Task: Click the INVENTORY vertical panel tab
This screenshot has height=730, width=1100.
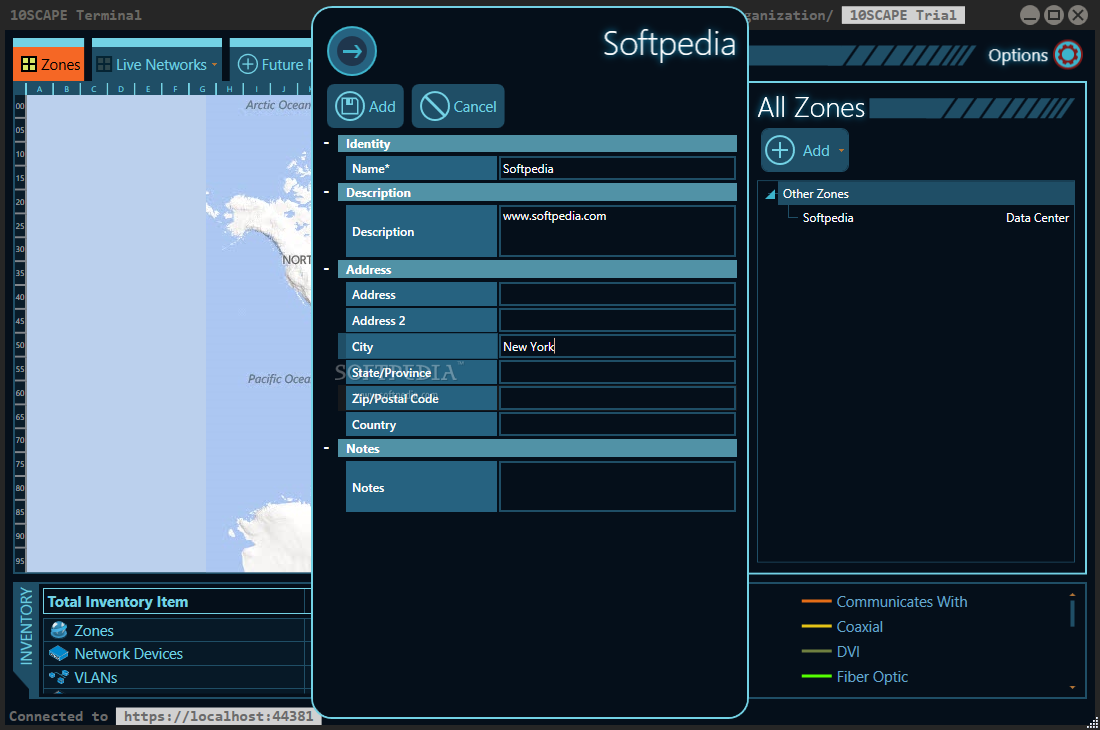Action: click(26, 626)
